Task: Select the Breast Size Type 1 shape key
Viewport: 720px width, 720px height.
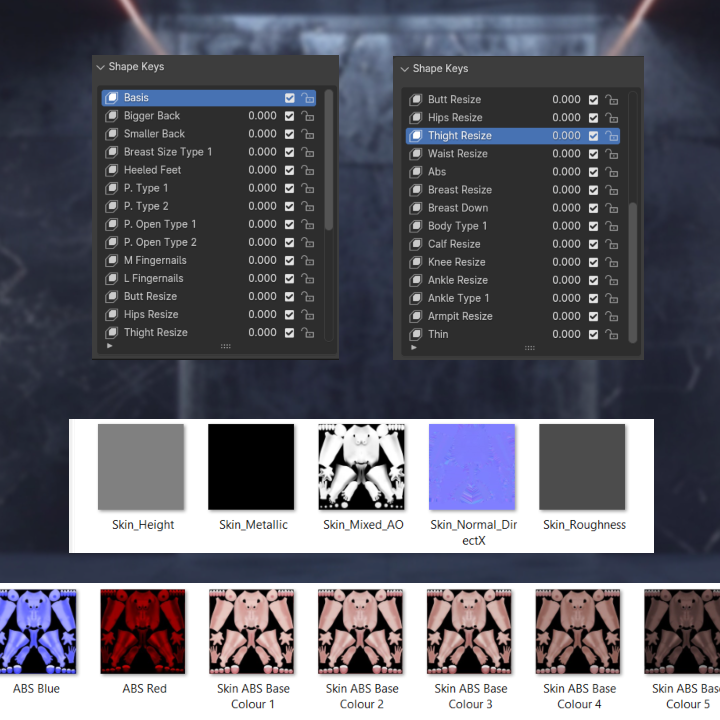Action: pyautogui.click(x=168, y=152)
